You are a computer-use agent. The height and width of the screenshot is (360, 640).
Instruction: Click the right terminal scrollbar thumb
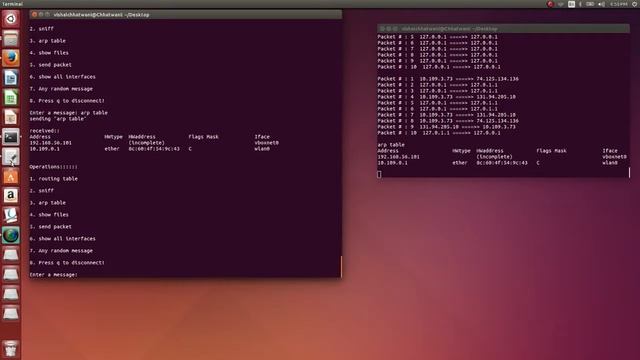[629, 172]
